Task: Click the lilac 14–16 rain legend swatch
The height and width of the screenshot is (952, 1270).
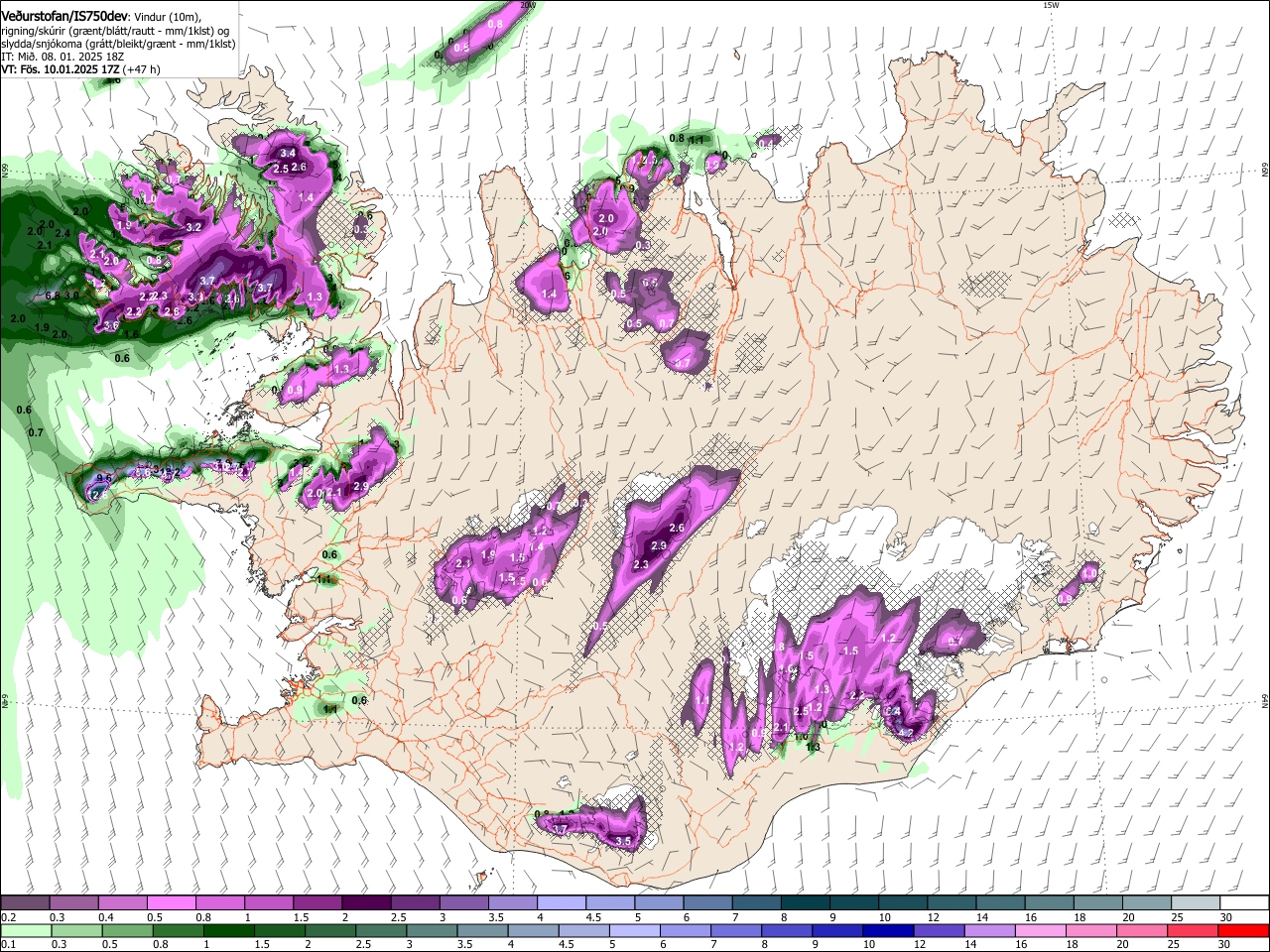Action: point(990,930)
